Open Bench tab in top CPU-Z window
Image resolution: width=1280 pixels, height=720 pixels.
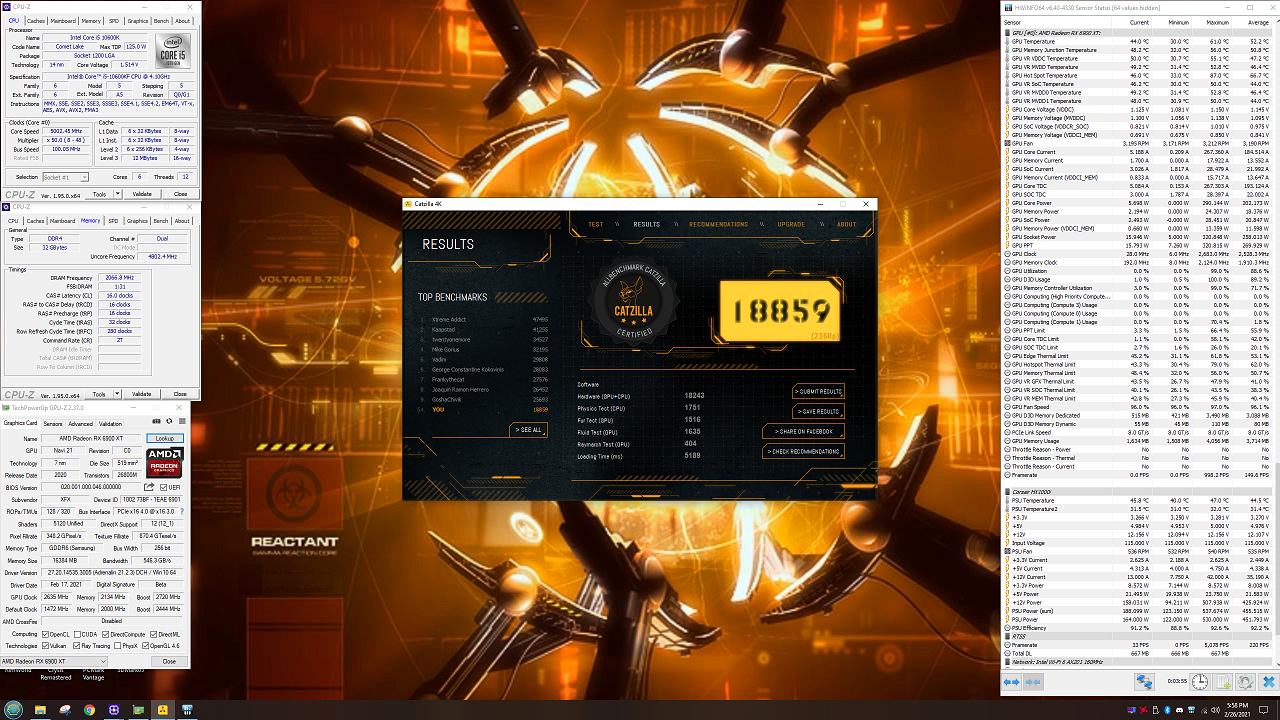[161, 21]
